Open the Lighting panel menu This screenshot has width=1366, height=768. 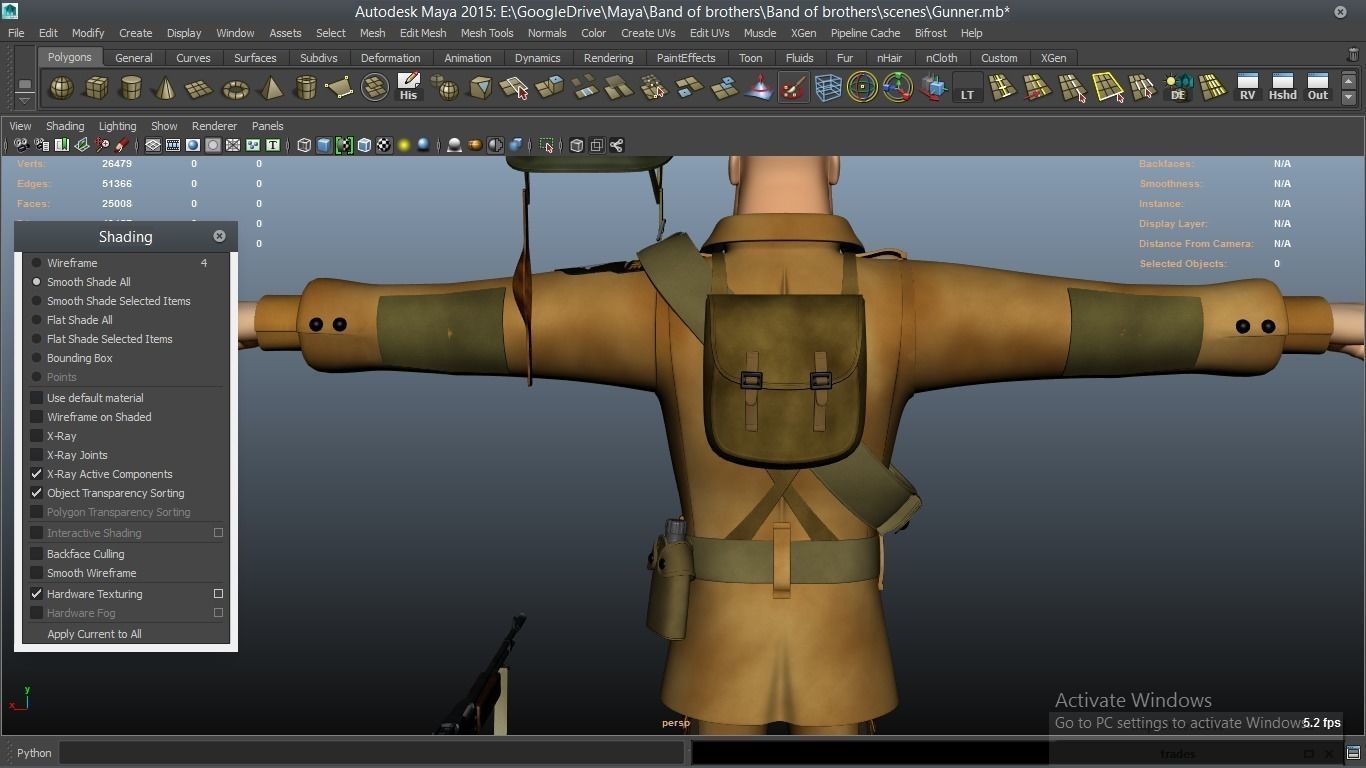pos(117,126)
